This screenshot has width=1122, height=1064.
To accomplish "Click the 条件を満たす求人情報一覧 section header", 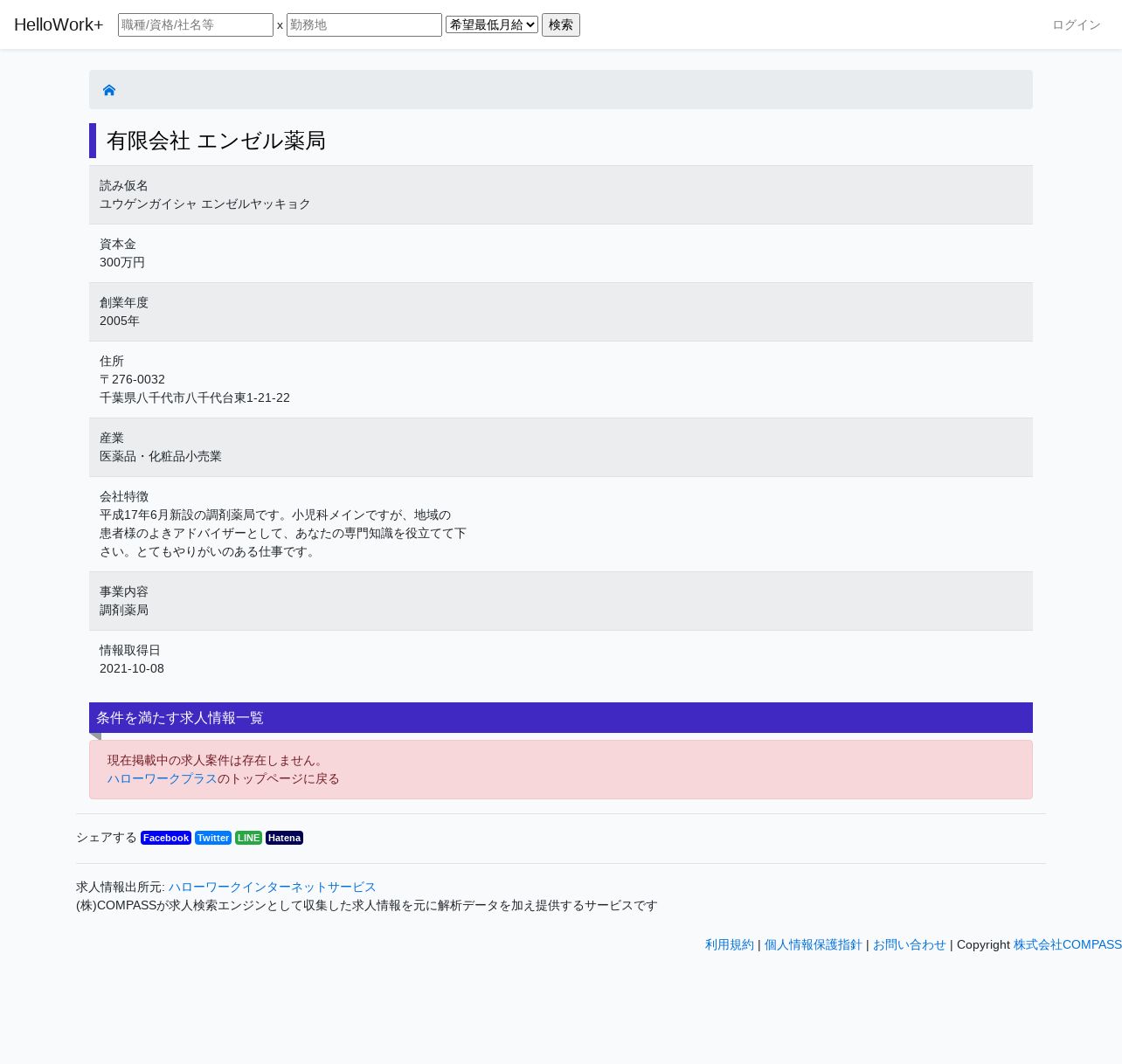I will pyautogui.click(x=561, y=718).
